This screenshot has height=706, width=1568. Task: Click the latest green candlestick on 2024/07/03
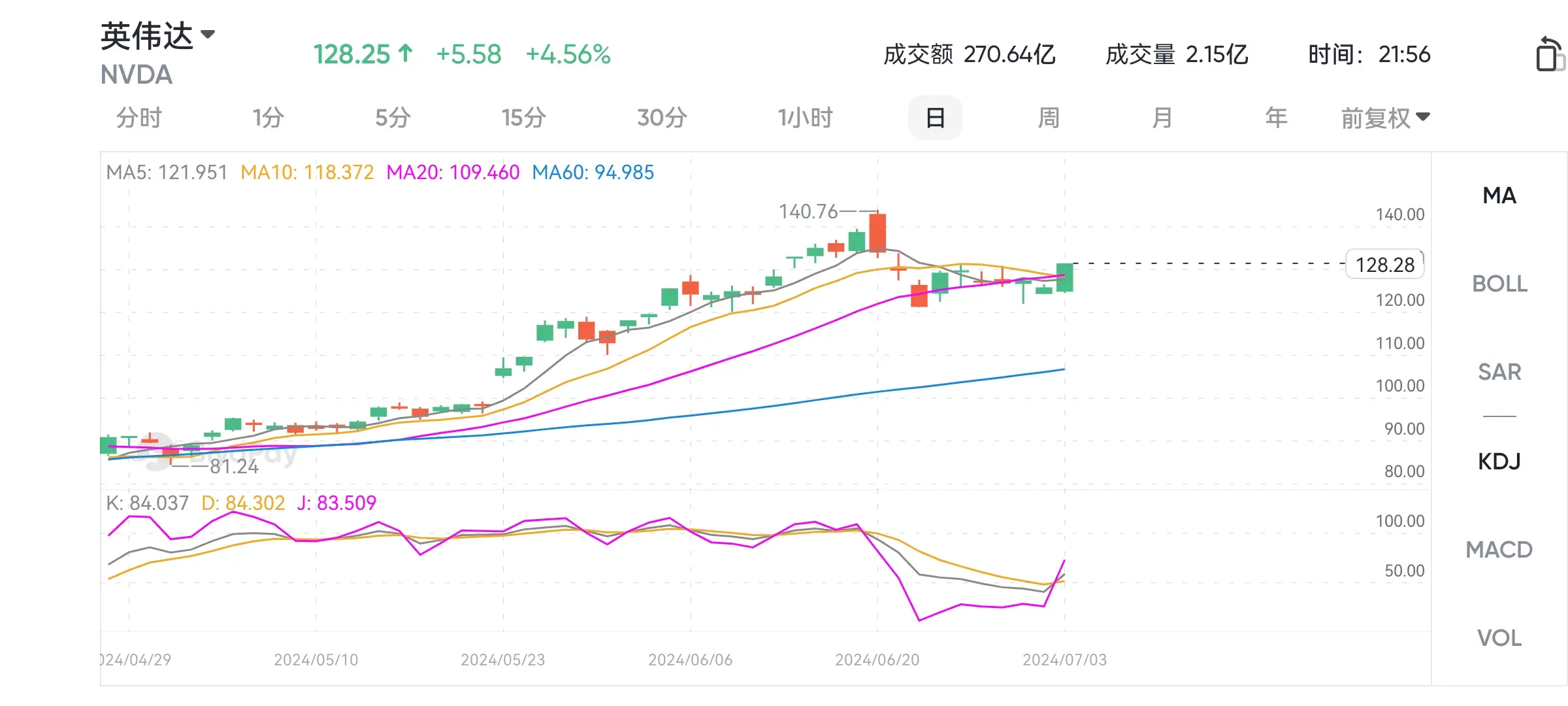click(1065, 277)
